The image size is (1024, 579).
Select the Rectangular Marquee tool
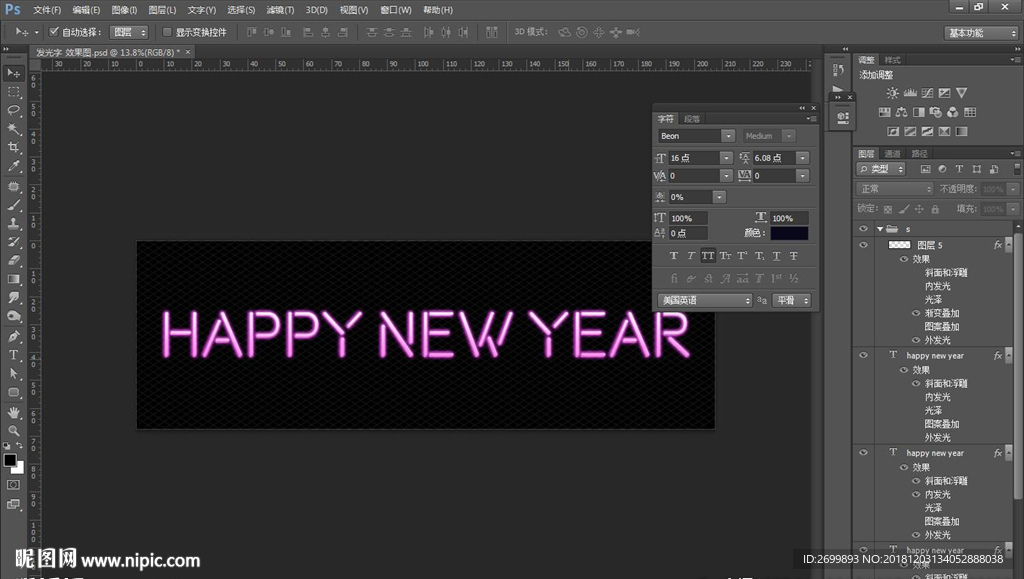[x=13, y=92]
